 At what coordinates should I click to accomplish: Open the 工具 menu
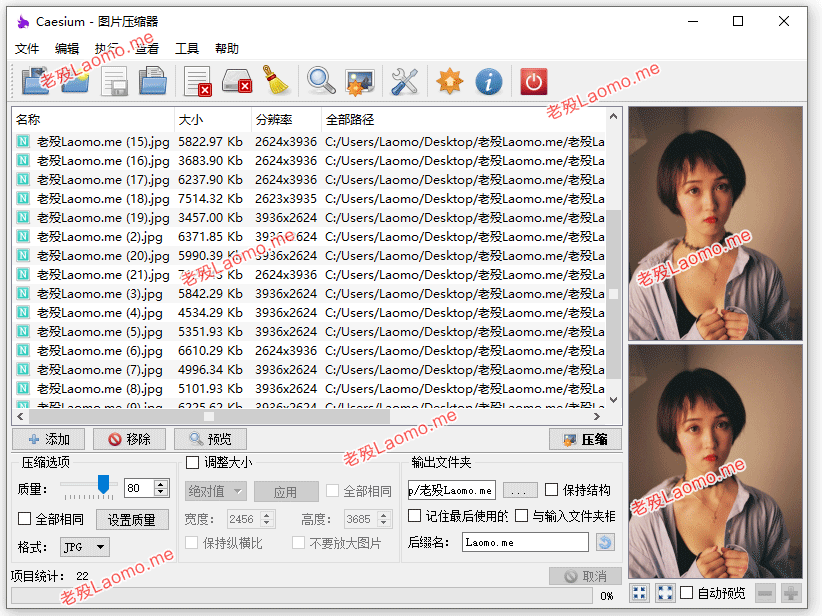[187, 49]
